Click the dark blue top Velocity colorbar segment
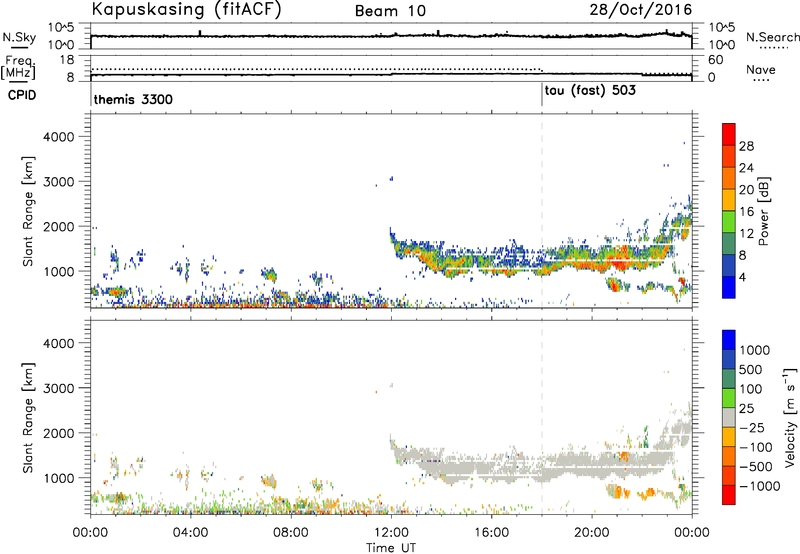Viewport: 800px width, 554px height. [729, 340]
